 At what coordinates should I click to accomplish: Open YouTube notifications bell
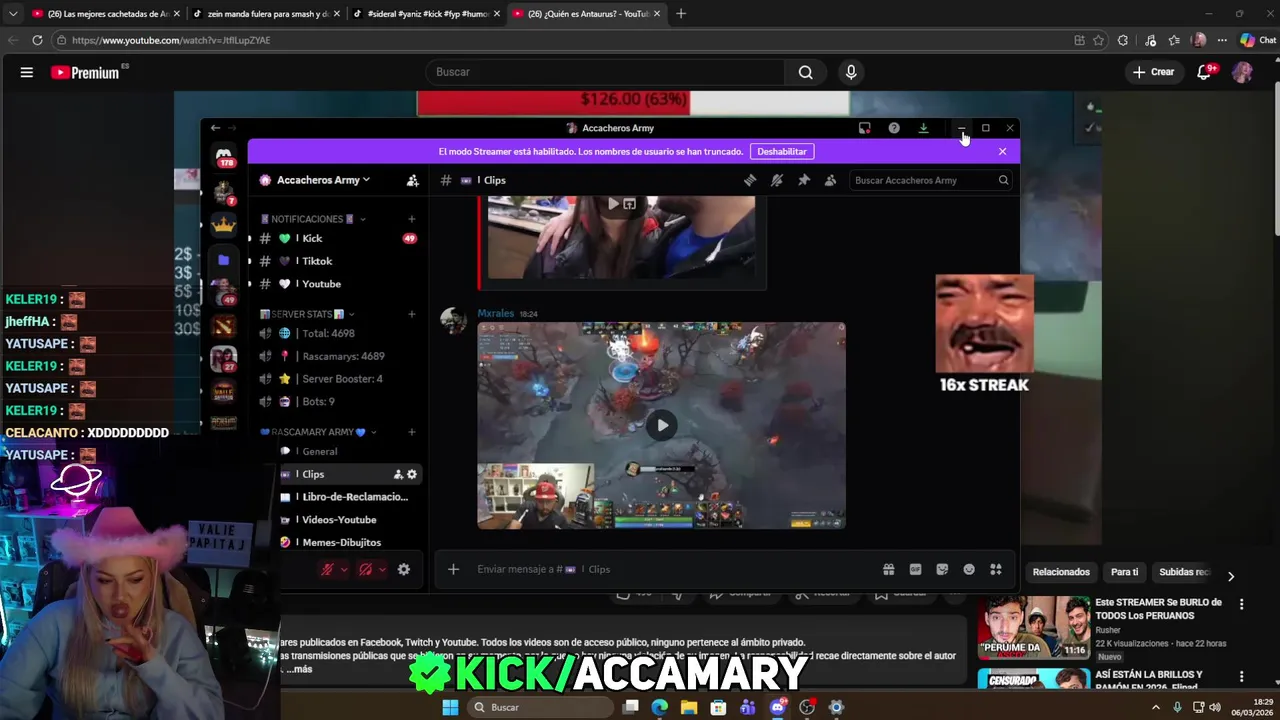[x=1204, y=72]
